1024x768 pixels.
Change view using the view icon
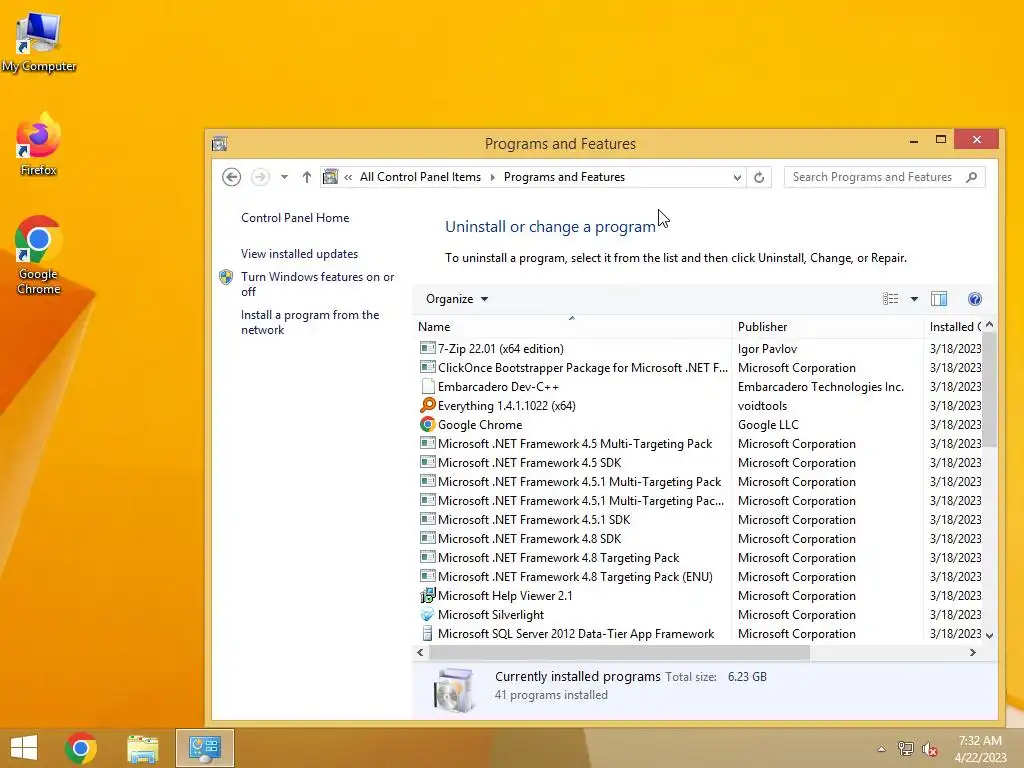(x=890, y=298)
